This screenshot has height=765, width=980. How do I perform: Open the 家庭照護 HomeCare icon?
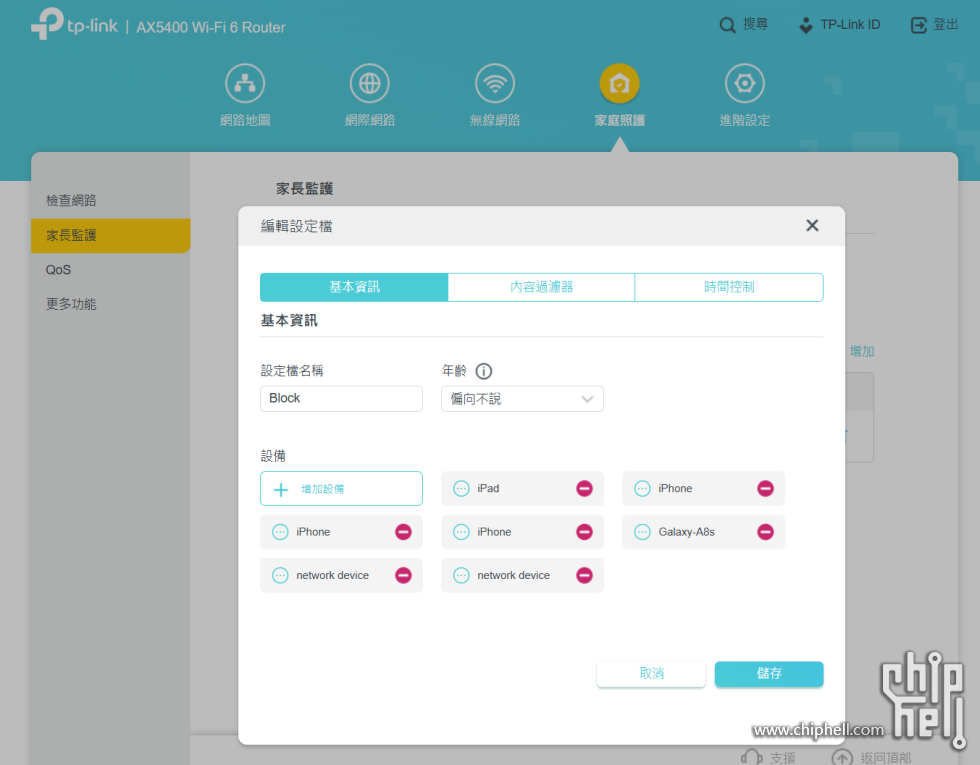click(619, 83)
